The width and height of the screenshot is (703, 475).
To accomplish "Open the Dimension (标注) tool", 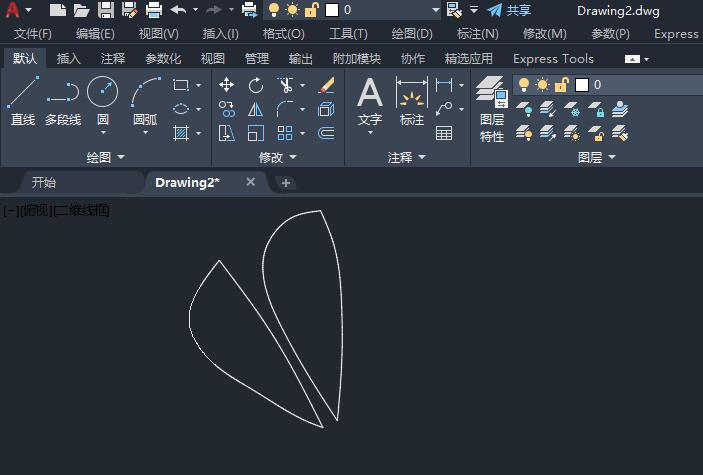I will click(x=412, y=100).
